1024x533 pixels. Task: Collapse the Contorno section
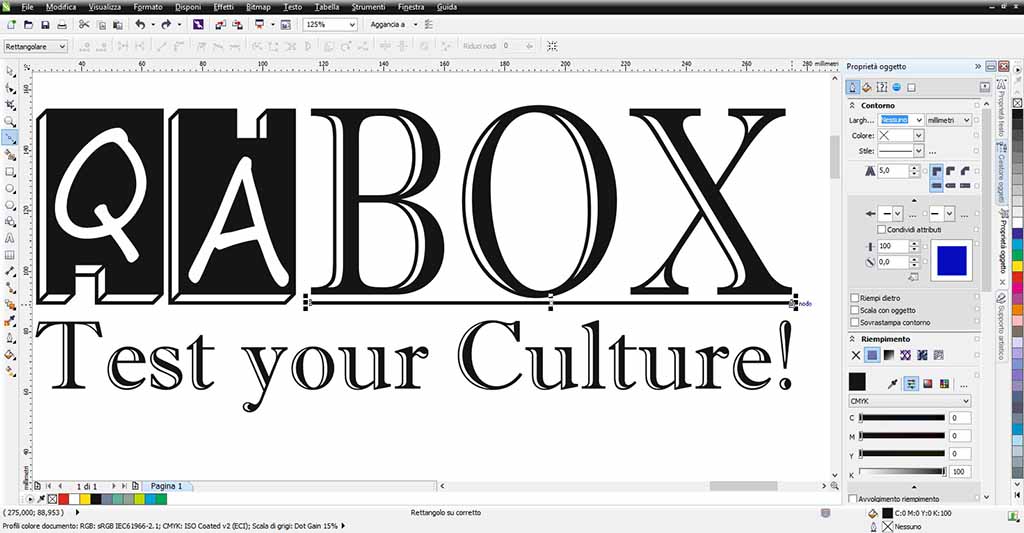click(852, 105)
